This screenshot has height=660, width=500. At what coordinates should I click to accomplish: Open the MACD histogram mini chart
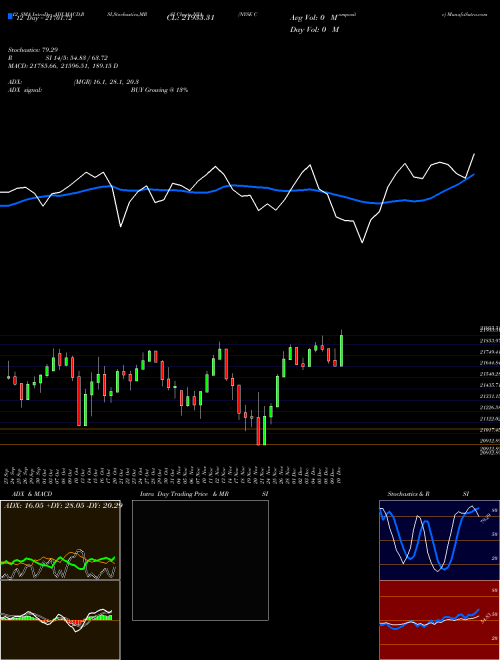[60, 620]
